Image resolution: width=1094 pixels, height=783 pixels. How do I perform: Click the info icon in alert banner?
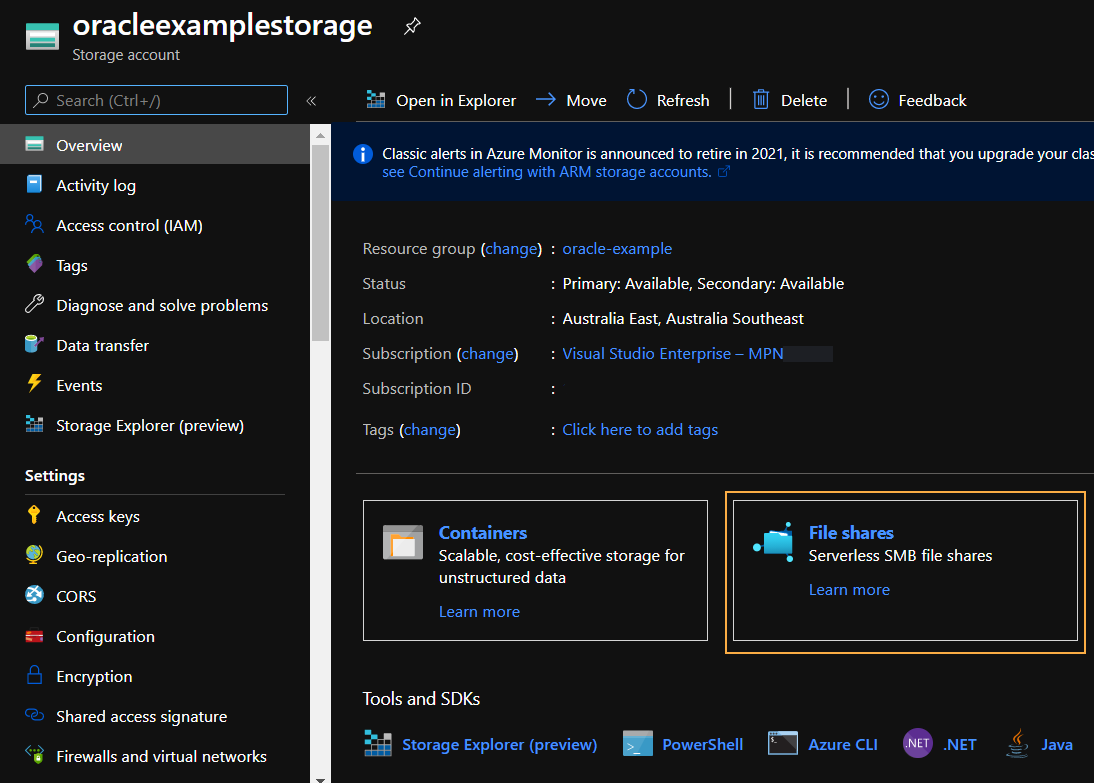click(363, 154)
